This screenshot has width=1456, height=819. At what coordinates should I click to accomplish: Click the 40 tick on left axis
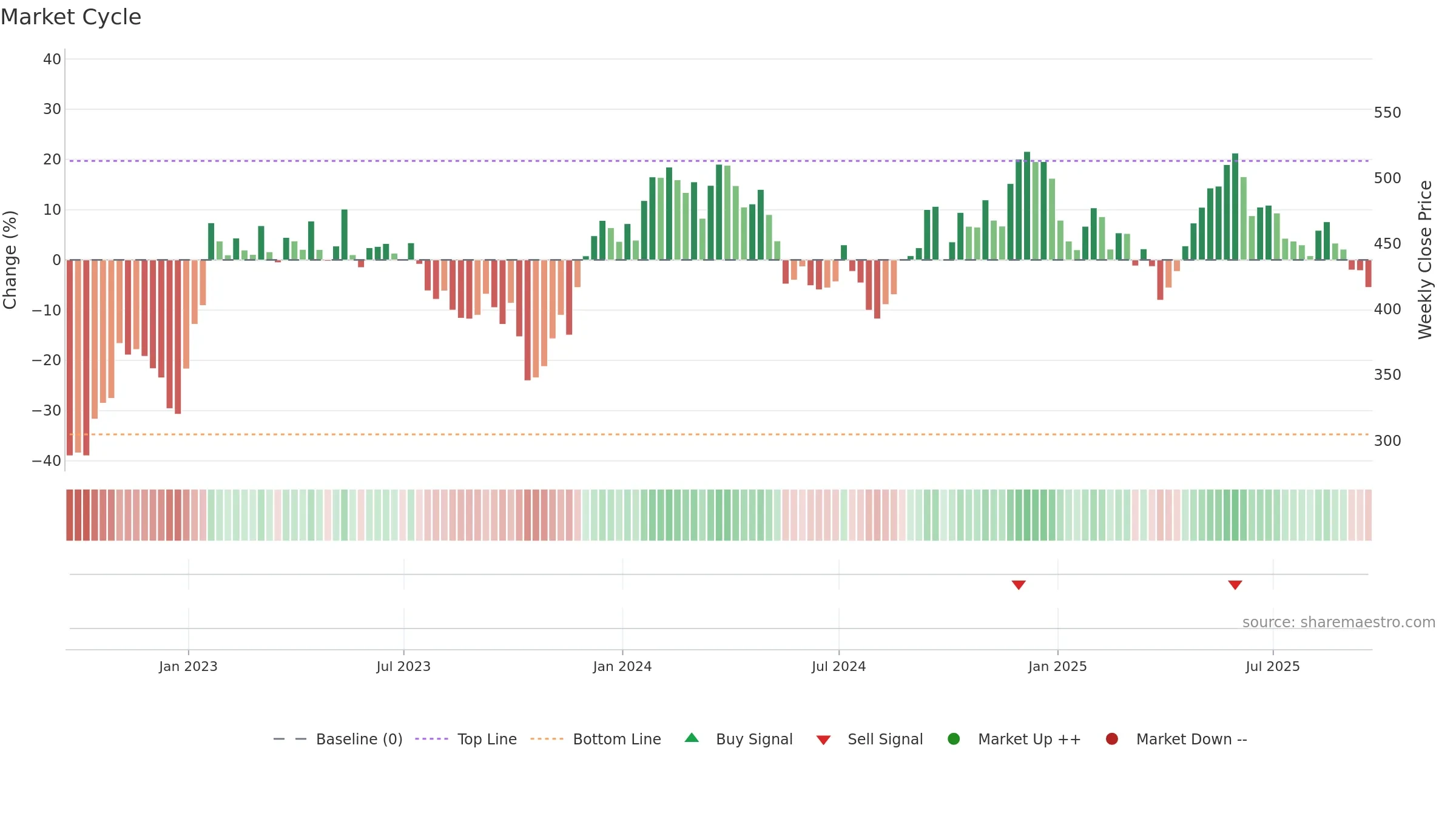click(x=52, y=59)
